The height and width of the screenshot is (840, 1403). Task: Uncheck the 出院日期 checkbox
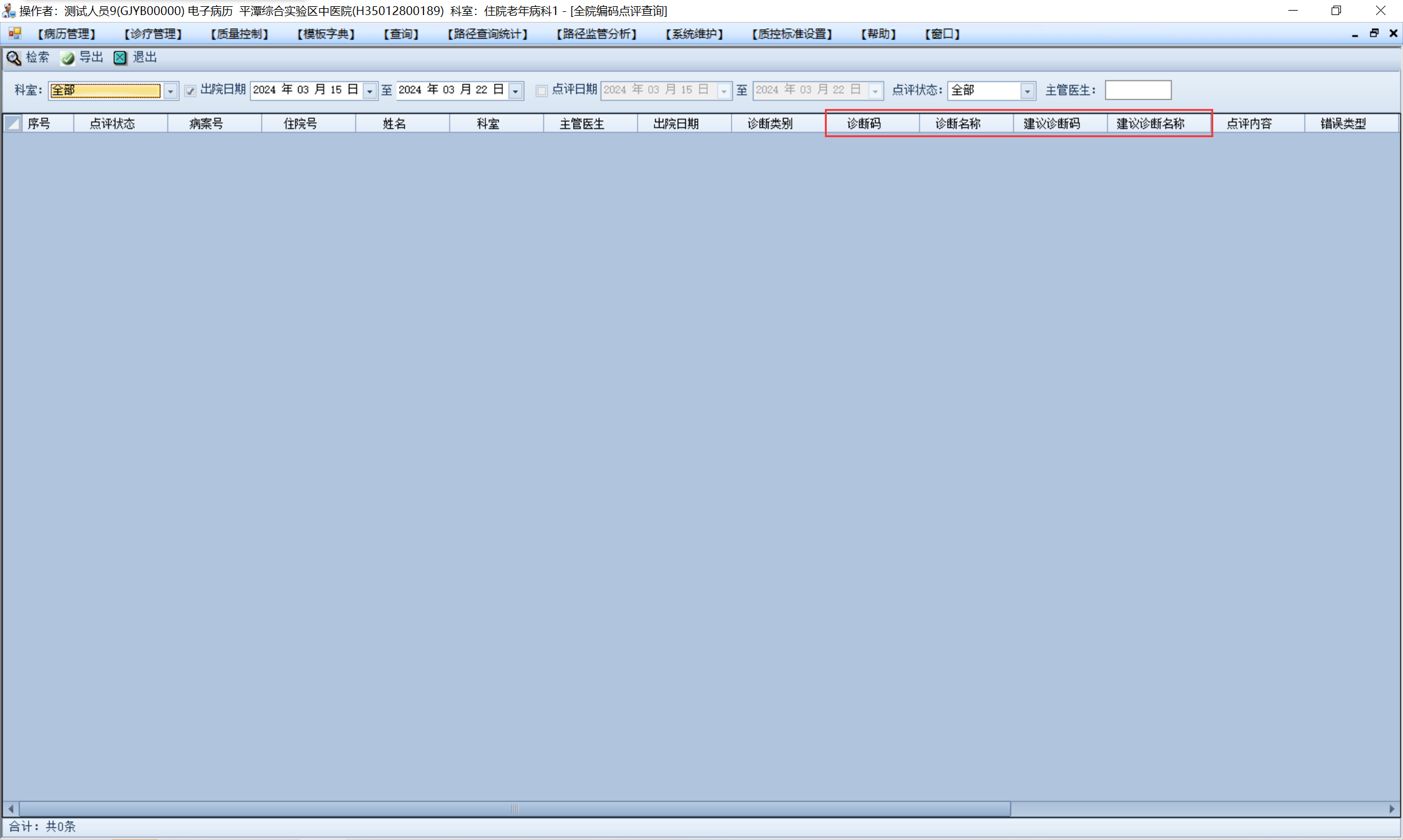[190, 91]
